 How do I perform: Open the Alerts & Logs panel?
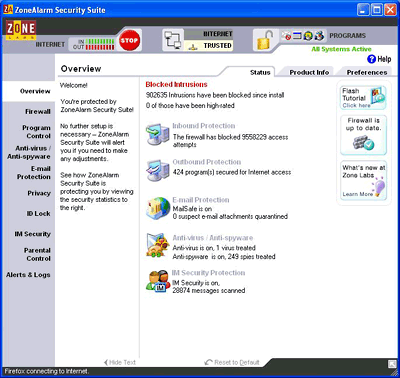pos(28,275)
